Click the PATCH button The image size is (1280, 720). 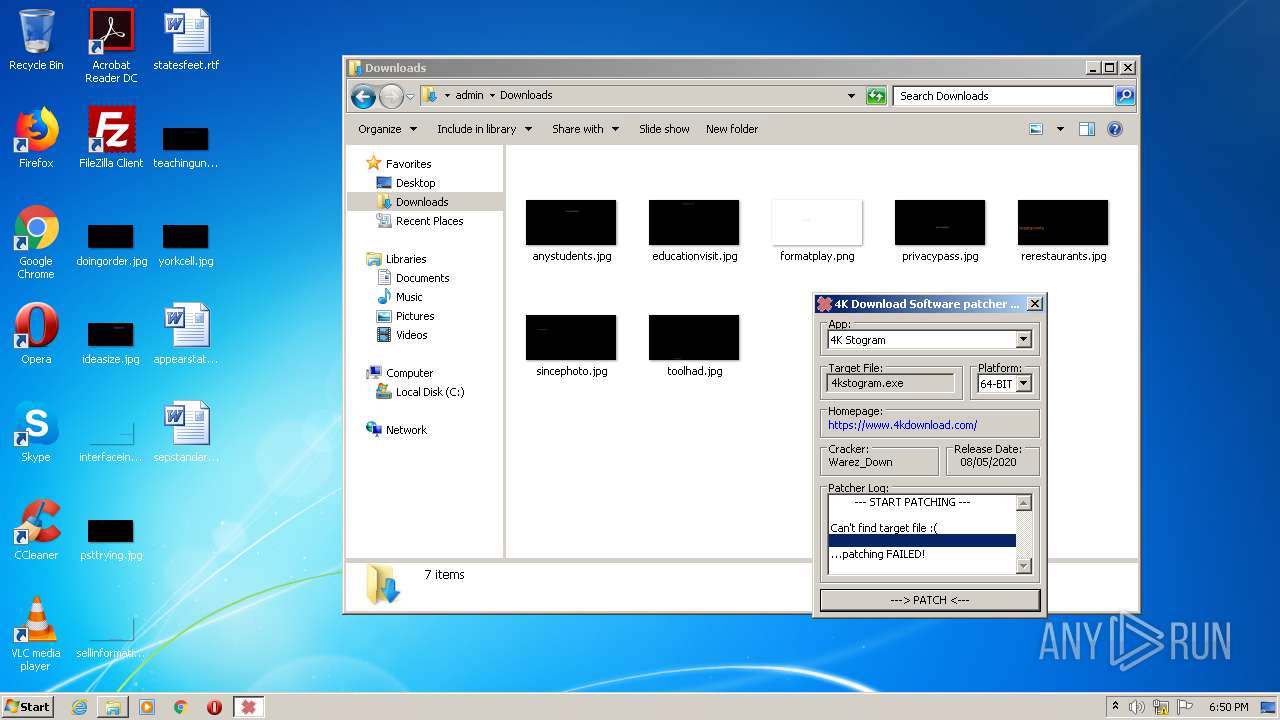tap(930, 600)
